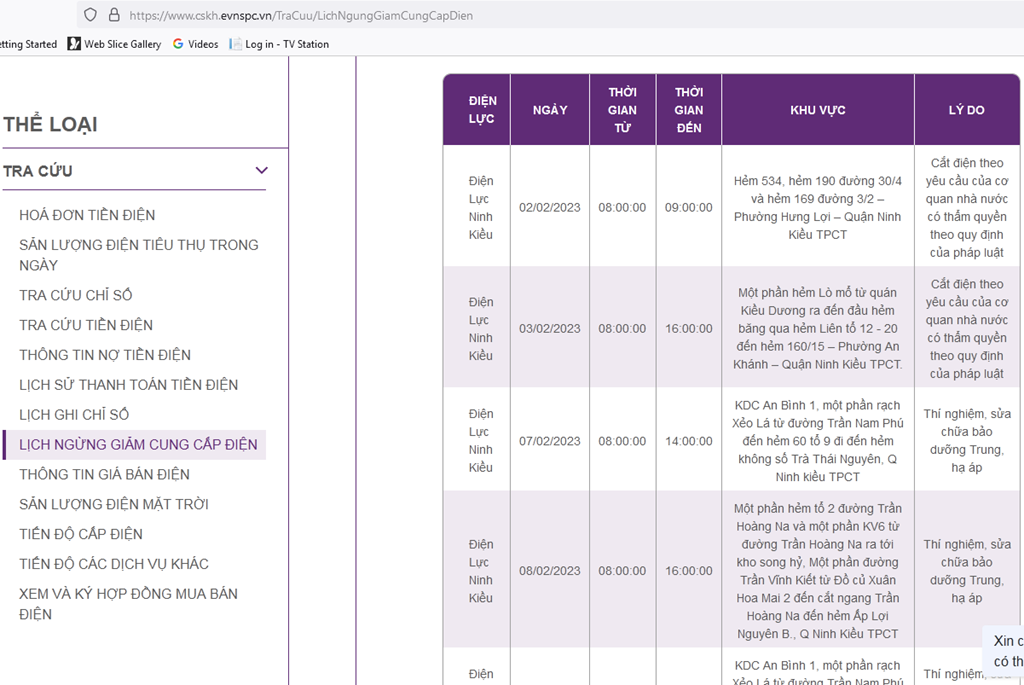Select the date cell 02/02/2023
The width and height of the screenshot is (1024, 685).
550,208
